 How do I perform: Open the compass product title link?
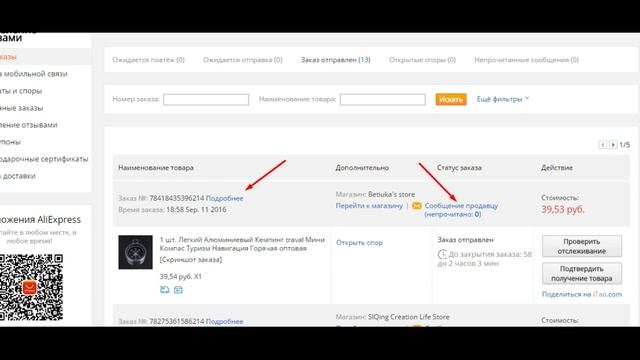(242, 244)
